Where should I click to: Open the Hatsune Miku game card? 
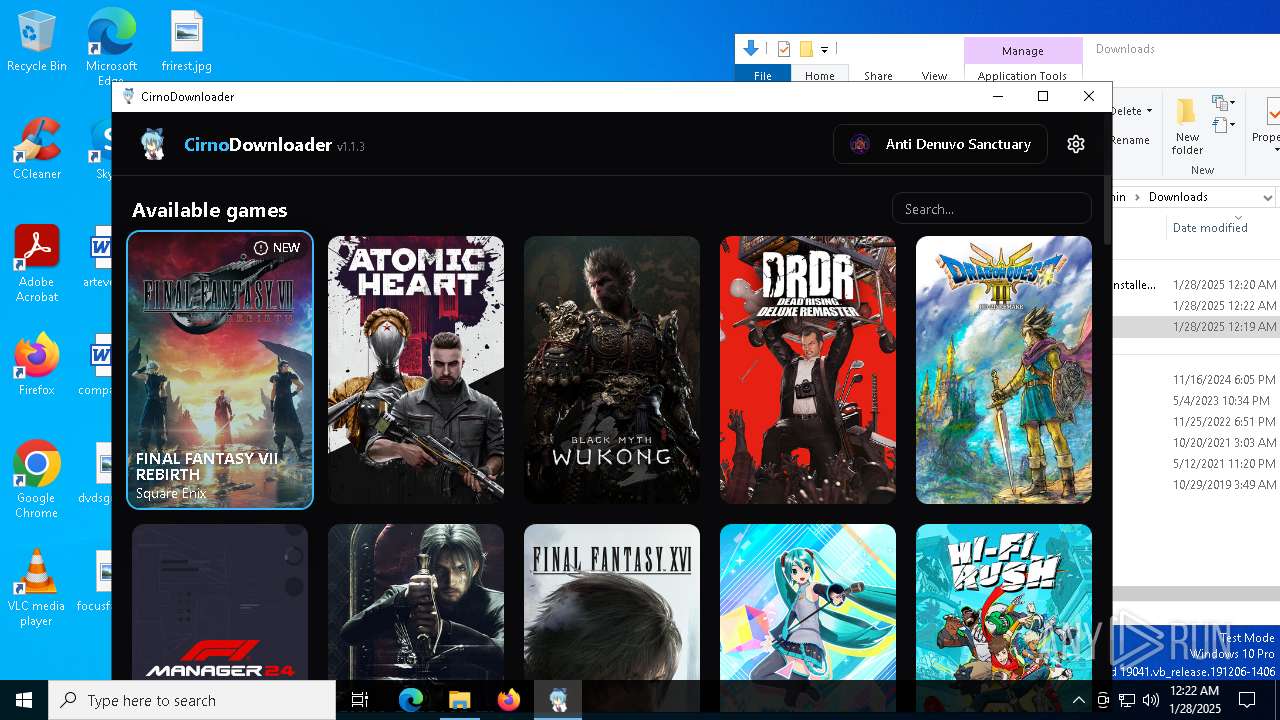pyautogui.click(x=808, y=603)
